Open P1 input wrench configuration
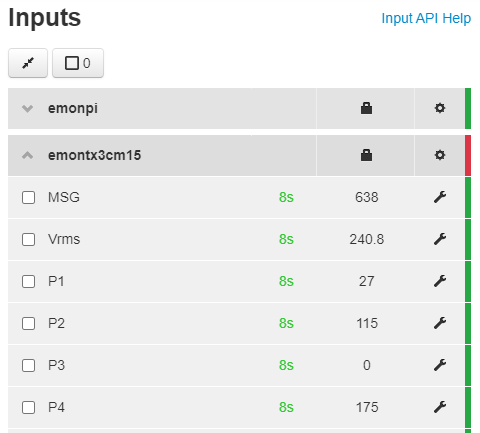 point(440,281)
